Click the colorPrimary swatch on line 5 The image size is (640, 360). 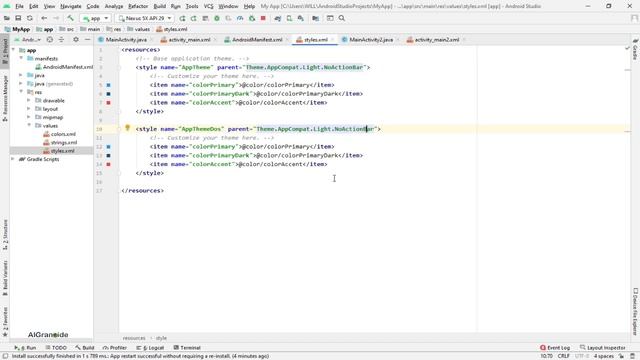(x=109, y=85)
